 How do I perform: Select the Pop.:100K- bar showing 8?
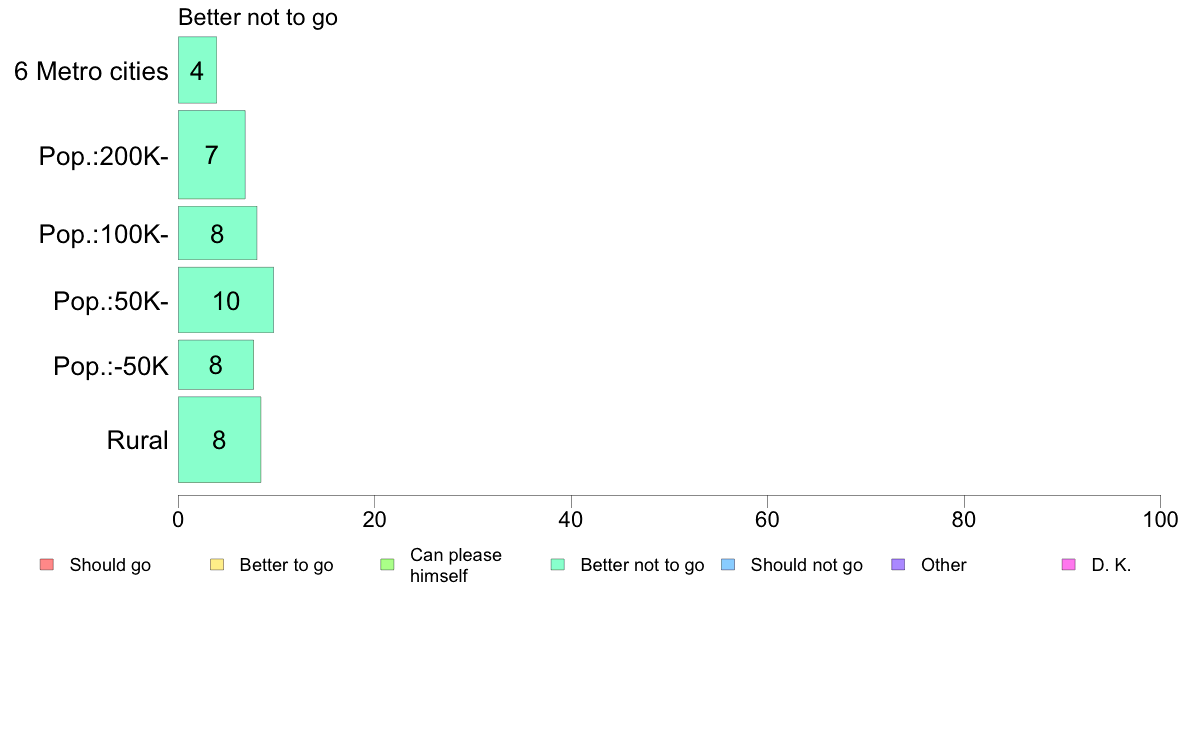point(217,233)
